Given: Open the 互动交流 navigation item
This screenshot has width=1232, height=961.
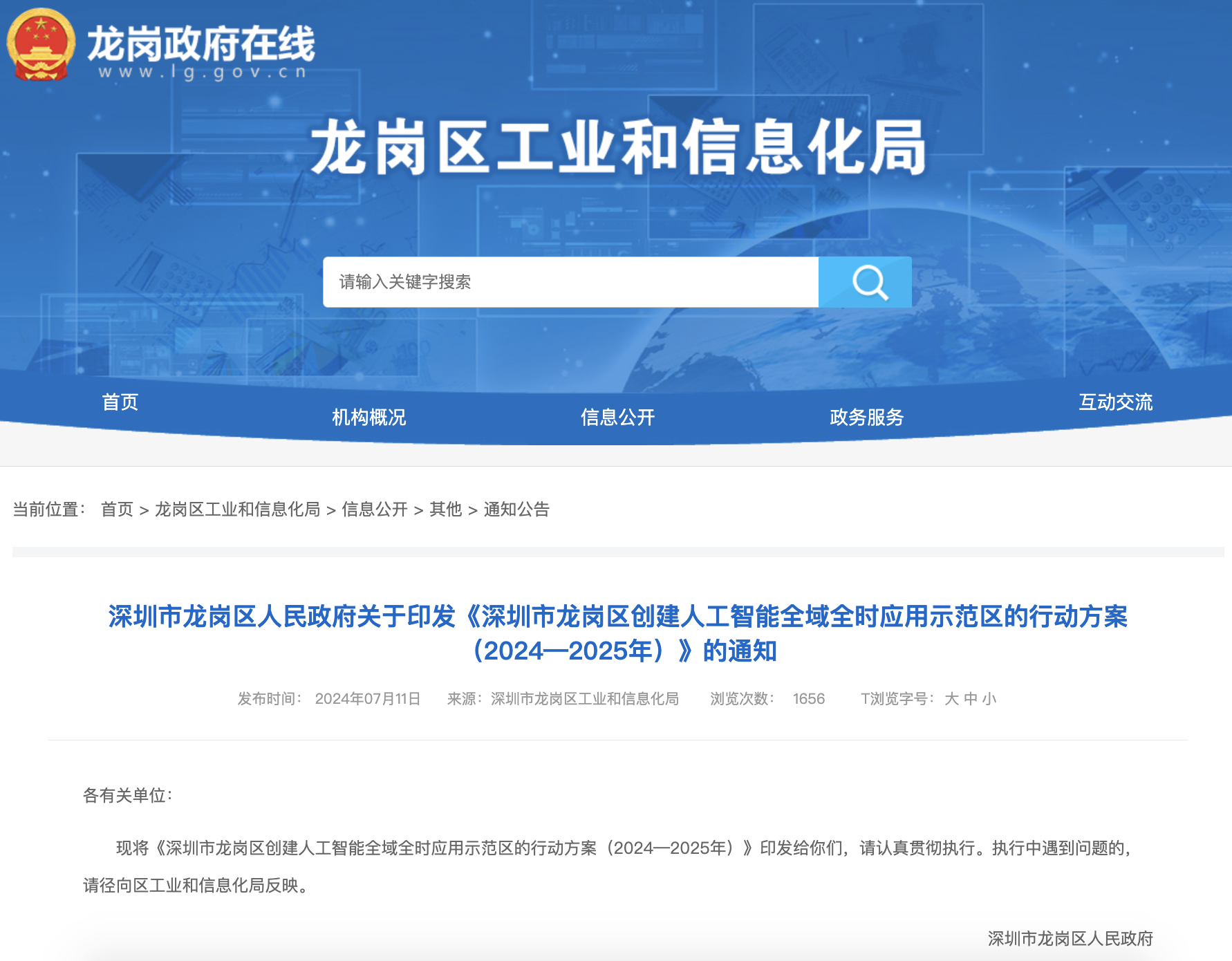Looking at the screenshot, I should click(1116, 402).
